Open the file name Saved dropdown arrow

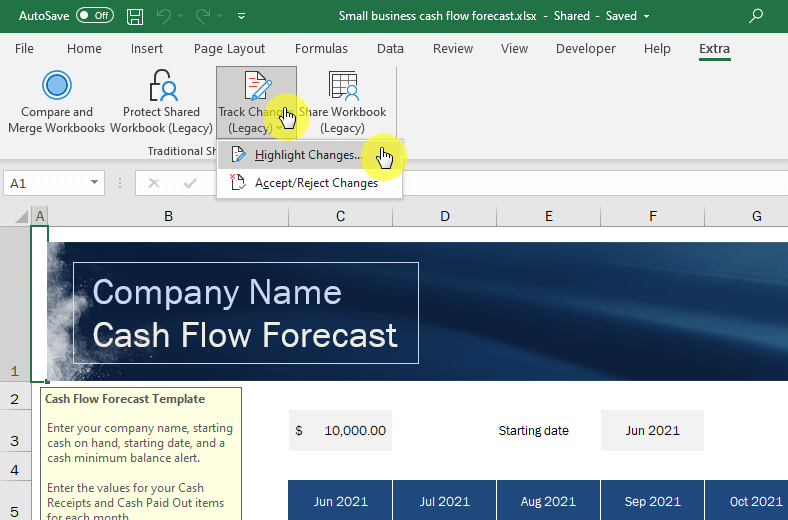[x=646, y=16]
